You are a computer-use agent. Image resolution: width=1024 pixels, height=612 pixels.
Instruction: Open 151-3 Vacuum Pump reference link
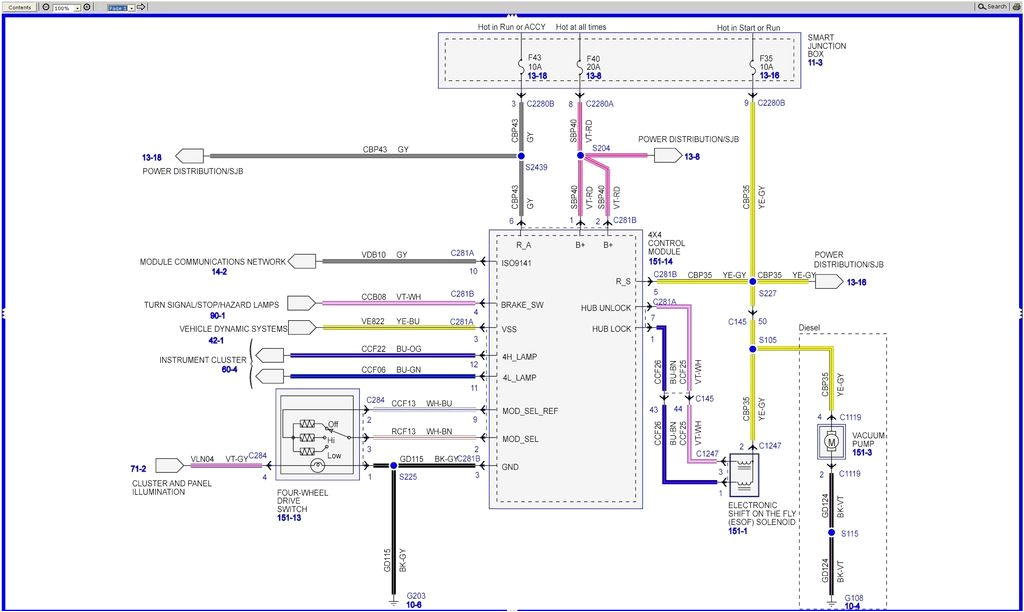[862, 453]
